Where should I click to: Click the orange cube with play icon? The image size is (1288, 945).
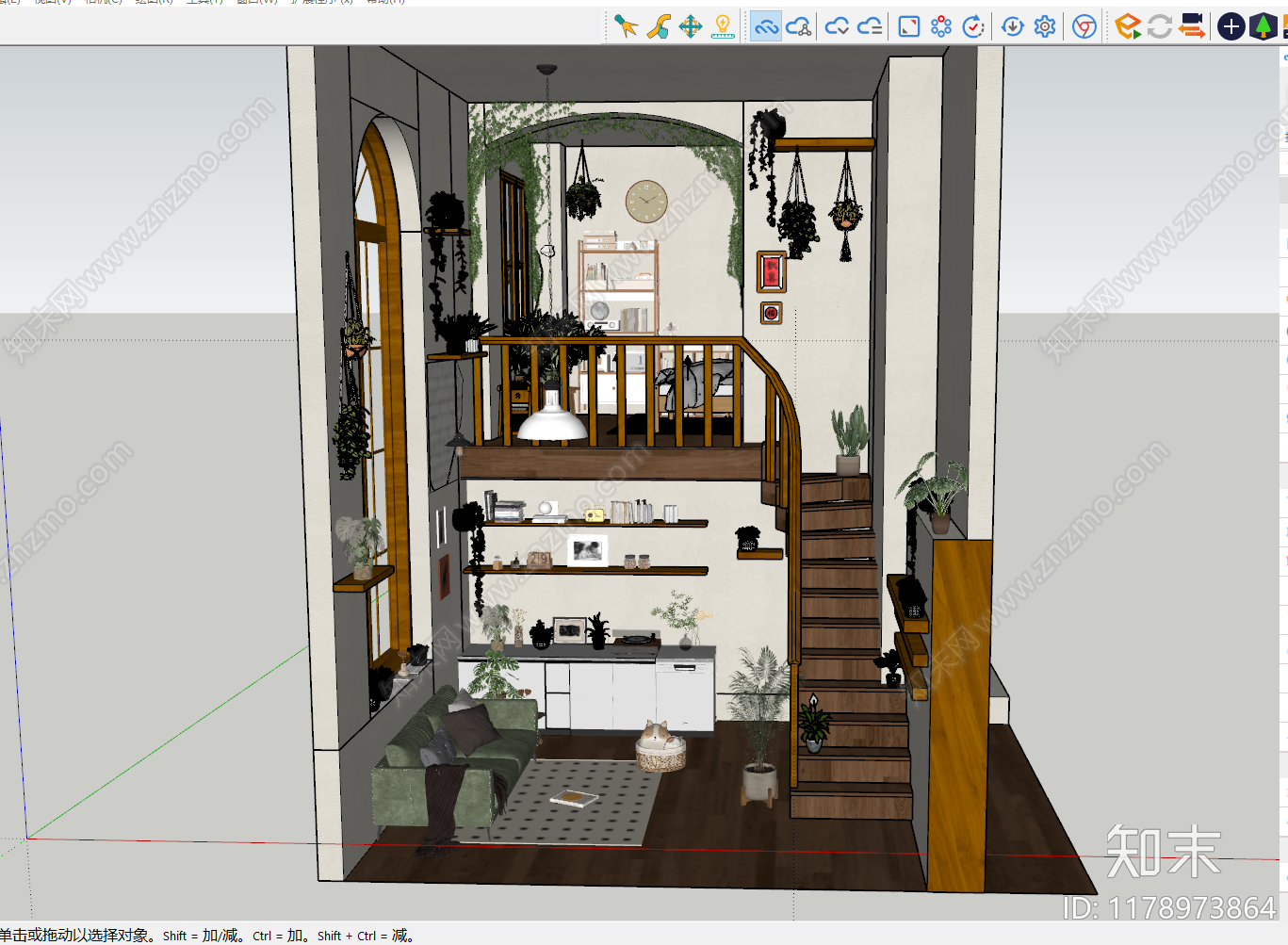click(x=1127, y=26)
